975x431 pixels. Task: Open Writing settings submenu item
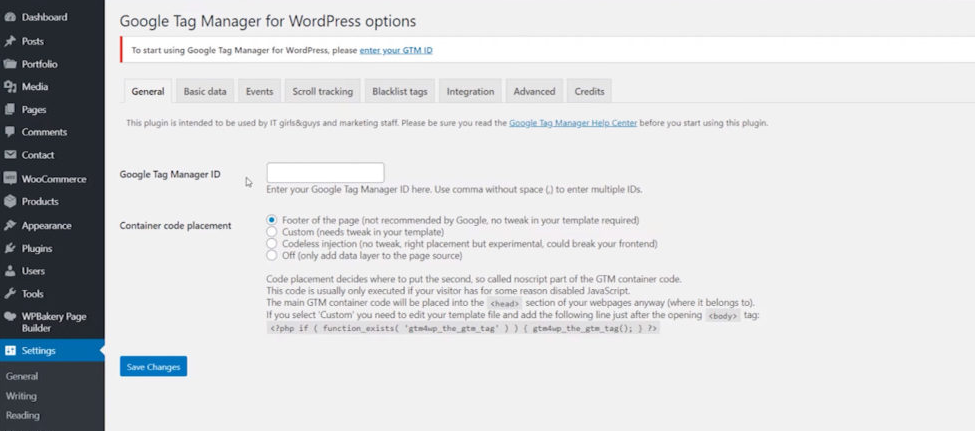(x=21, y=396)
